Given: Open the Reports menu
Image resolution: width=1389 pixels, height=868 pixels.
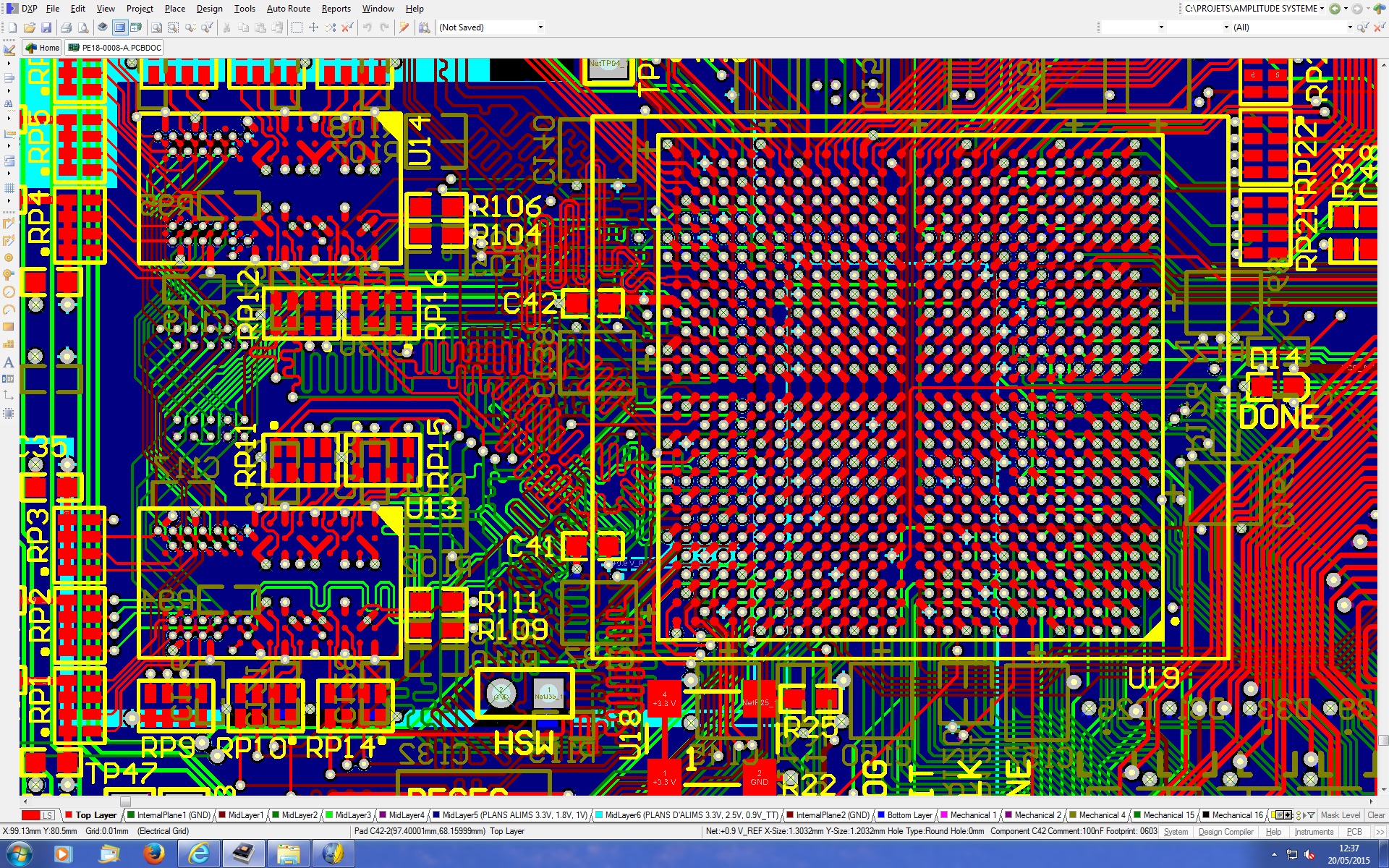Looking at the screenshot, I should point(336,9).
